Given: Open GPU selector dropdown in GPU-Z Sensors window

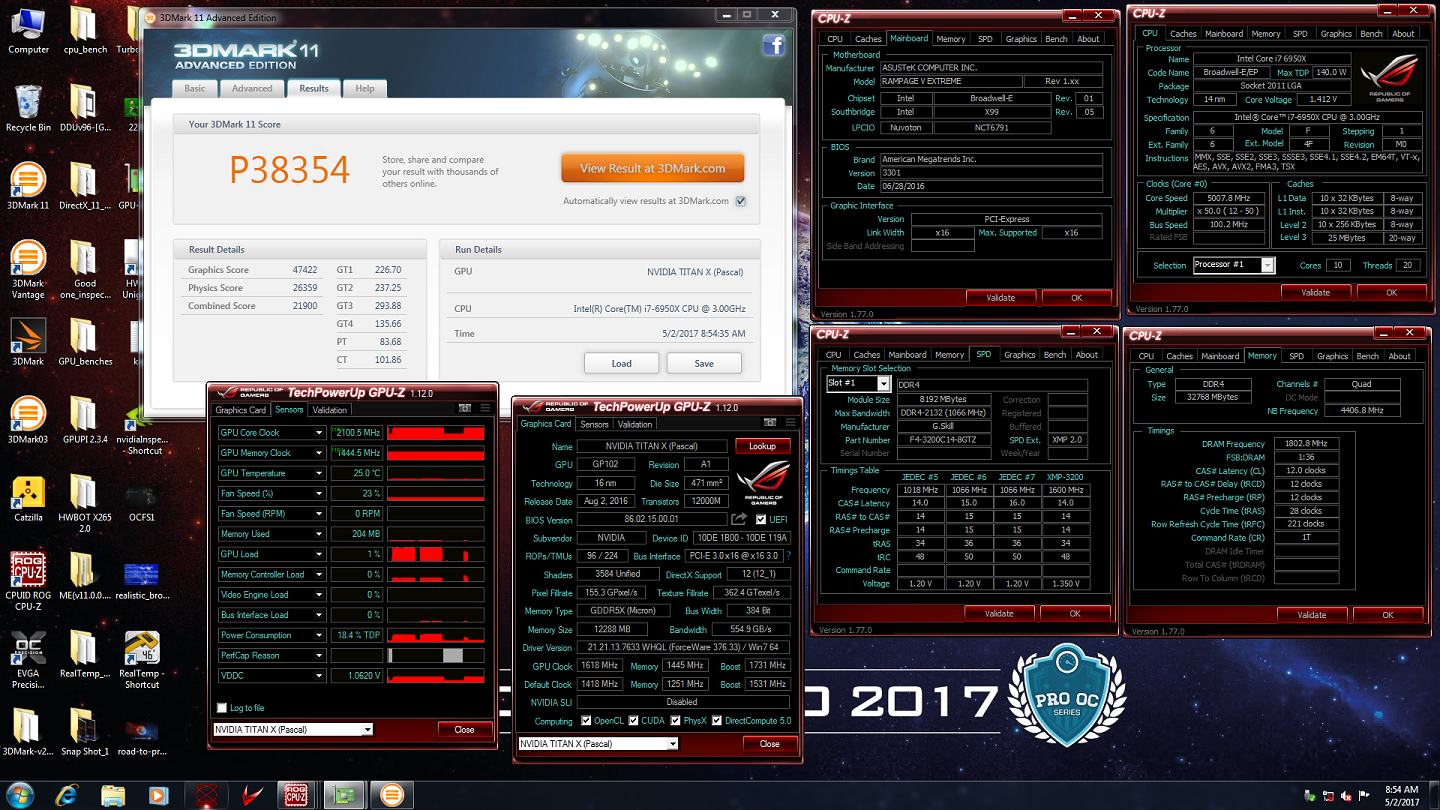Looking at the screenshot, I should (367, 729).
